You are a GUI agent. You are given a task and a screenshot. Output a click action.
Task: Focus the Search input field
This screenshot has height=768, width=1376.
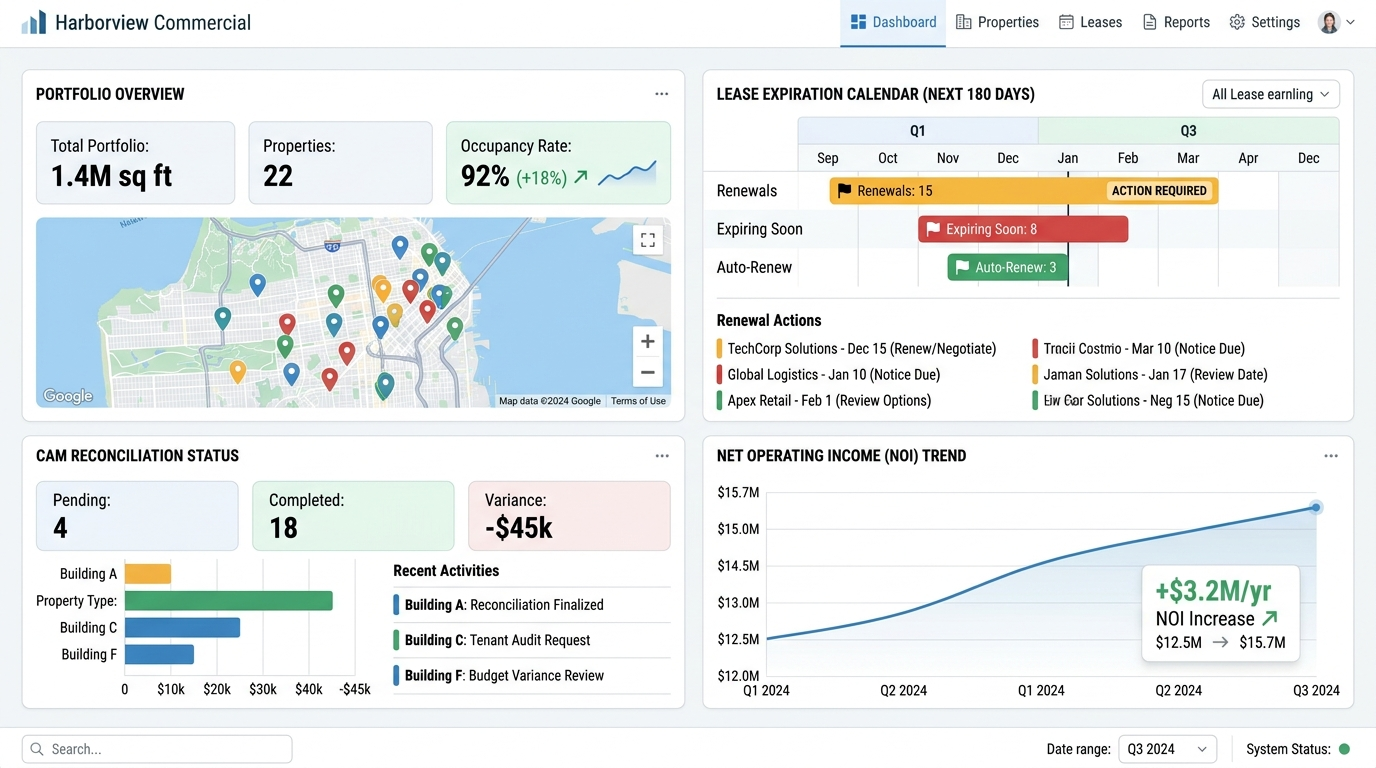[157, 749]
